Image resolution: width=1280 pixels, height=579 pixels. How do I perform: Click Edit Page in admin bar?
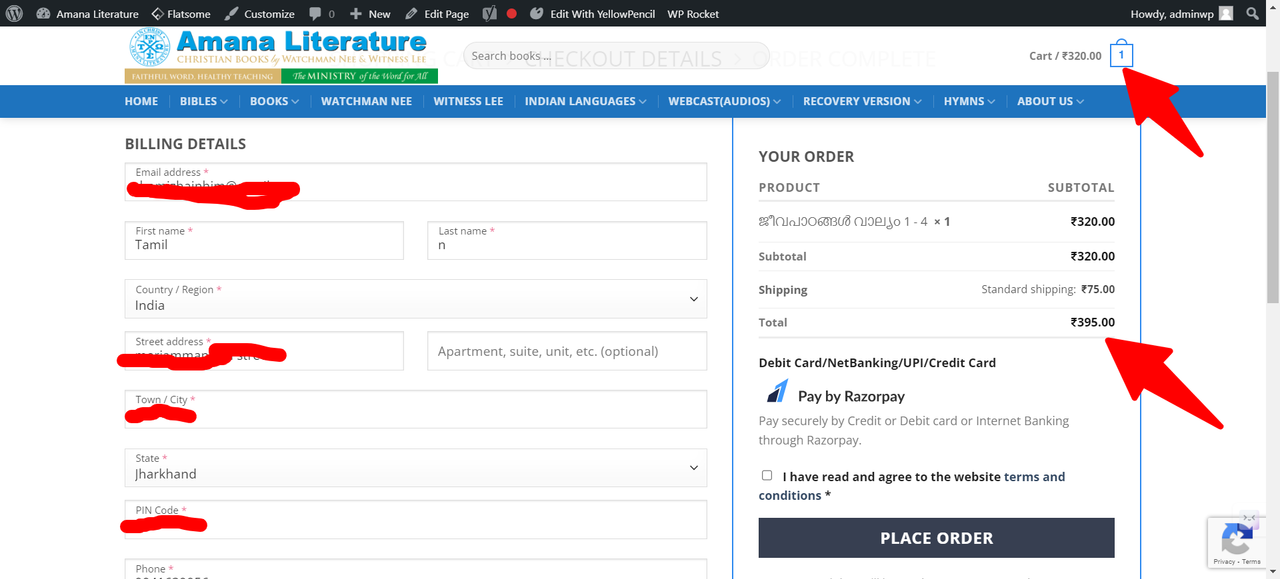tap(437, 14)
